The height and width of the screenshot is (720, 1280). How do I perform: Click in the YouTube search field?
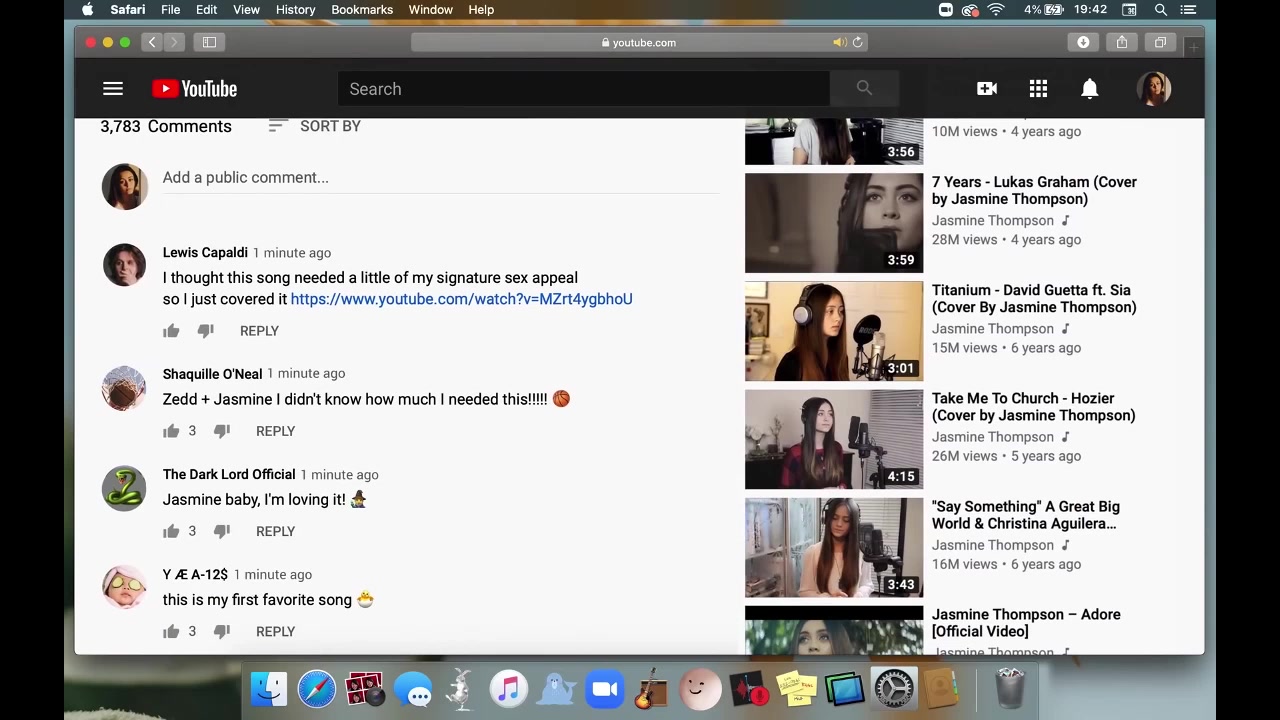point(583,89)
